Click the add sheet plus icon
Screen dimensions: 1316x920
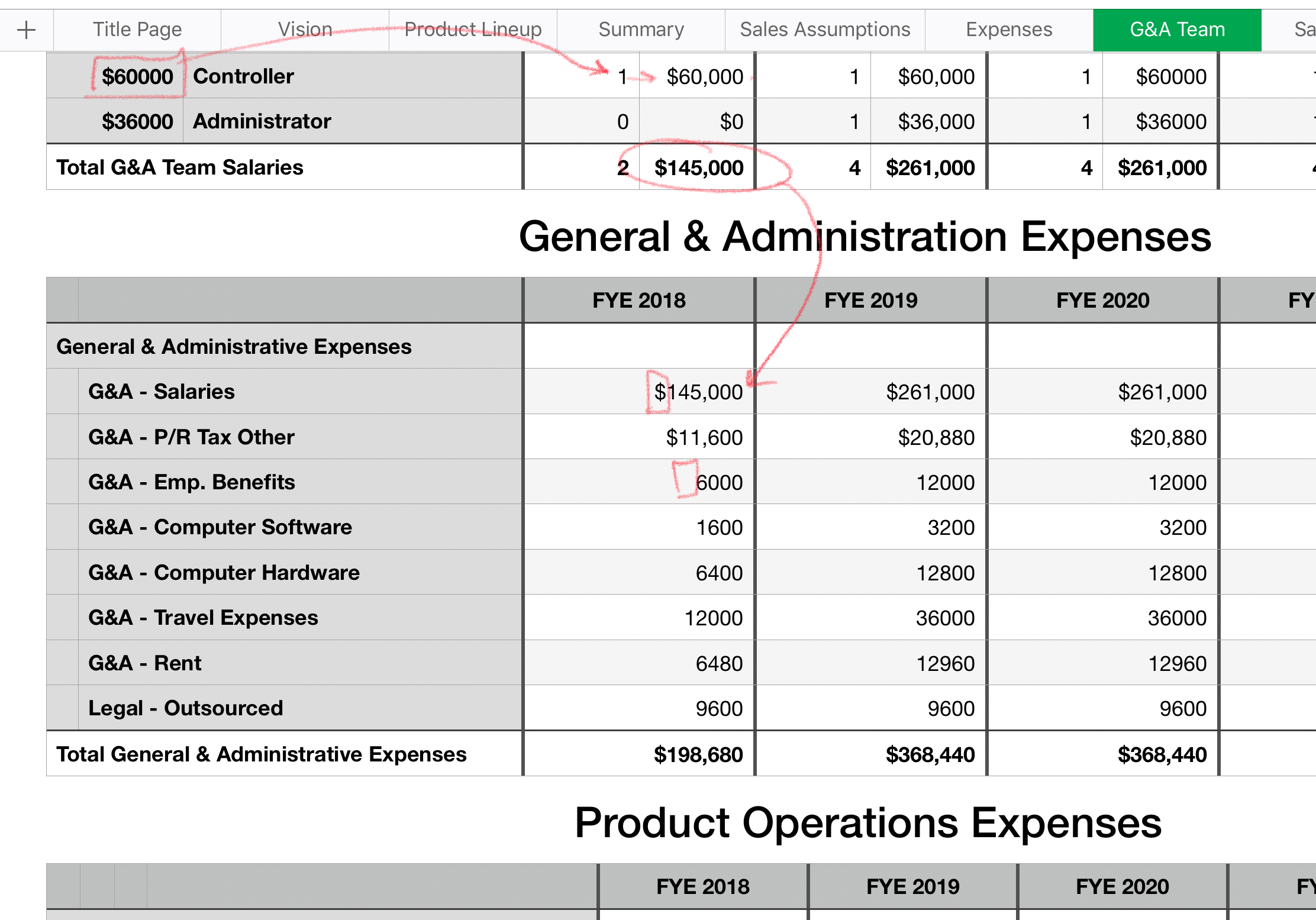pos(26,30)
